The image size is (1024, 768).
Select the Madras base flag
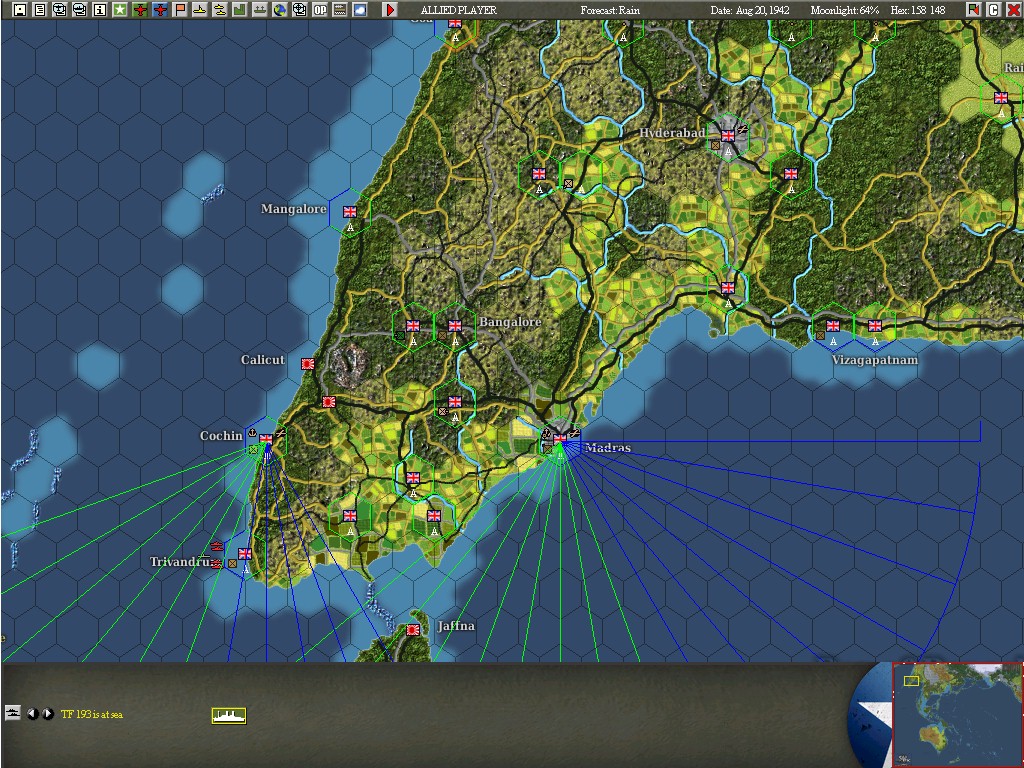(560, 439)
